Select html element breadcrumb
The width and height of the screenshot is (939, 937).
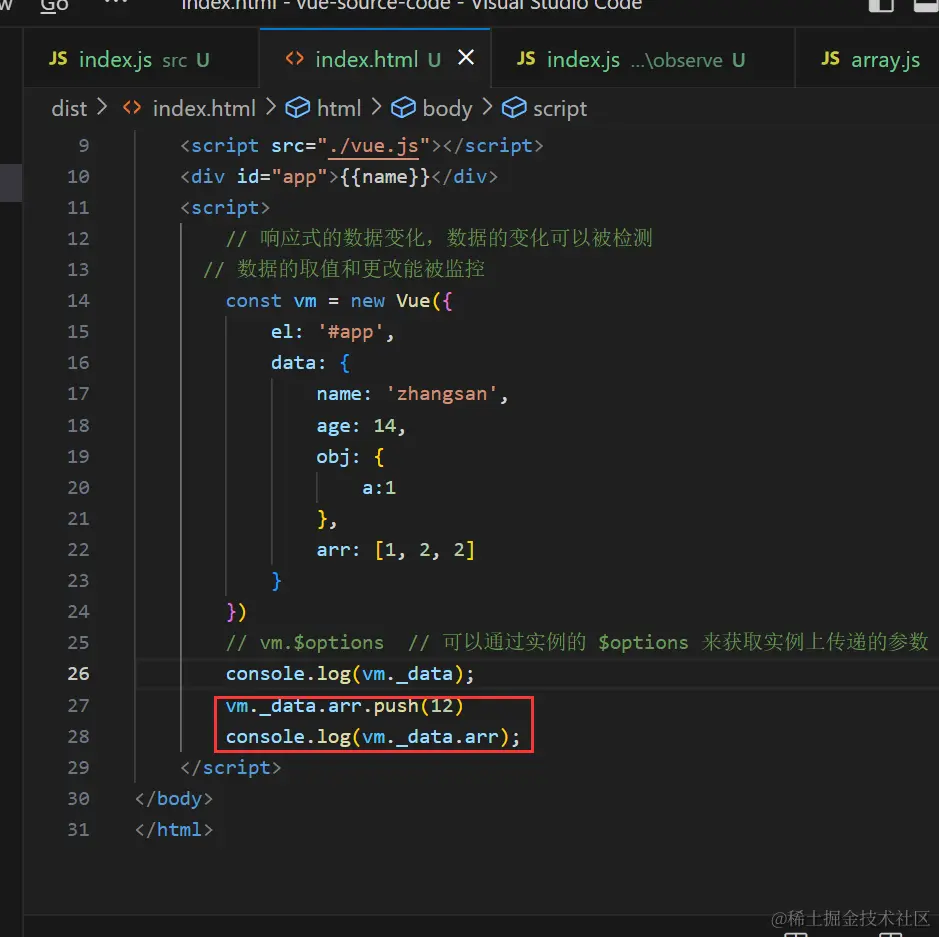pos(339,108)
